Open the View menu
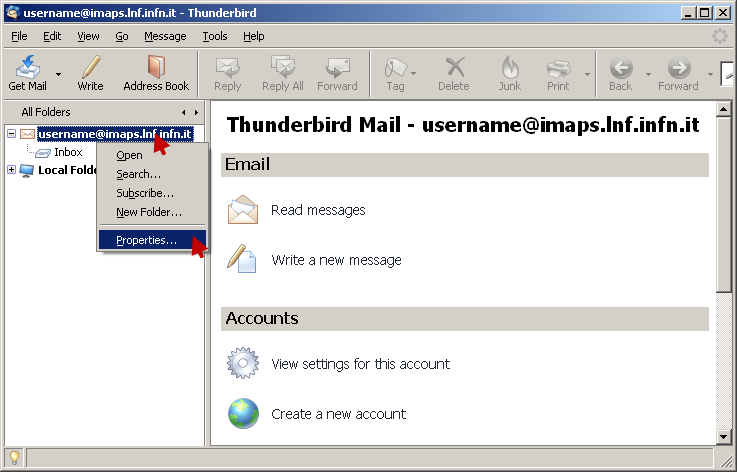 88,36
